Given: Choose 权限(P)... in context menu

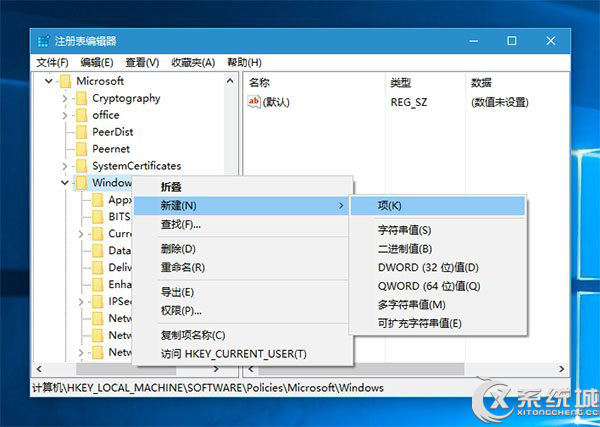Looking at the screenshot, I should (x=243, y=311).
